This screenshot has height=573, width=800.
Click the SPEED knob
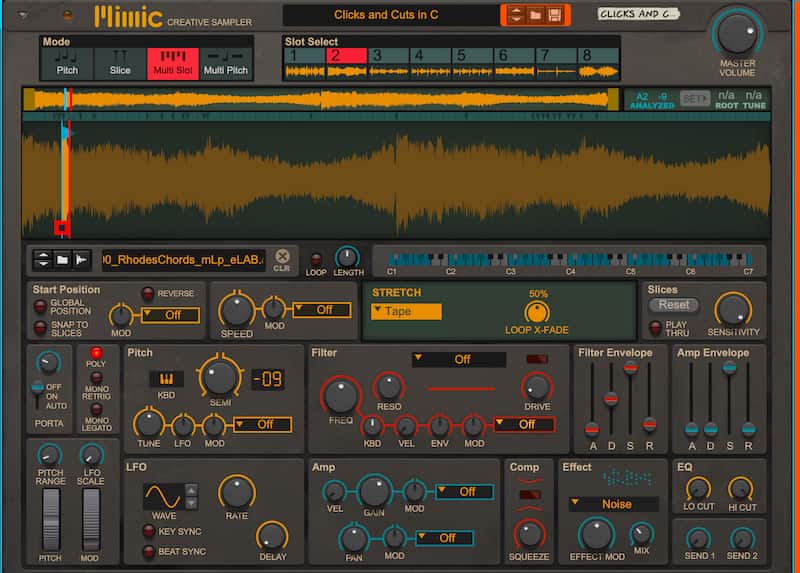click(x=236, y=310)
